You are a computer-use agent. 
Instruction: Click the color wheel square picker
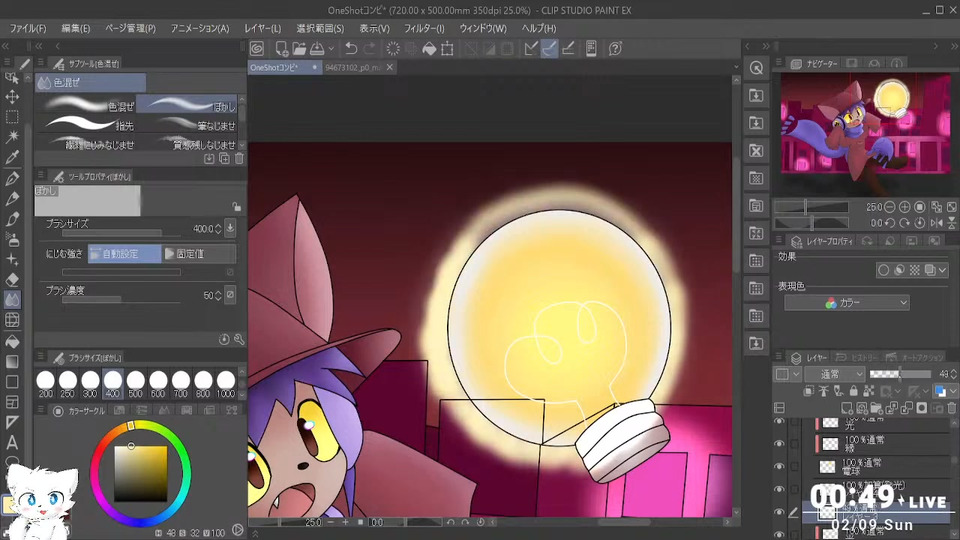click(x=140, y=473)
